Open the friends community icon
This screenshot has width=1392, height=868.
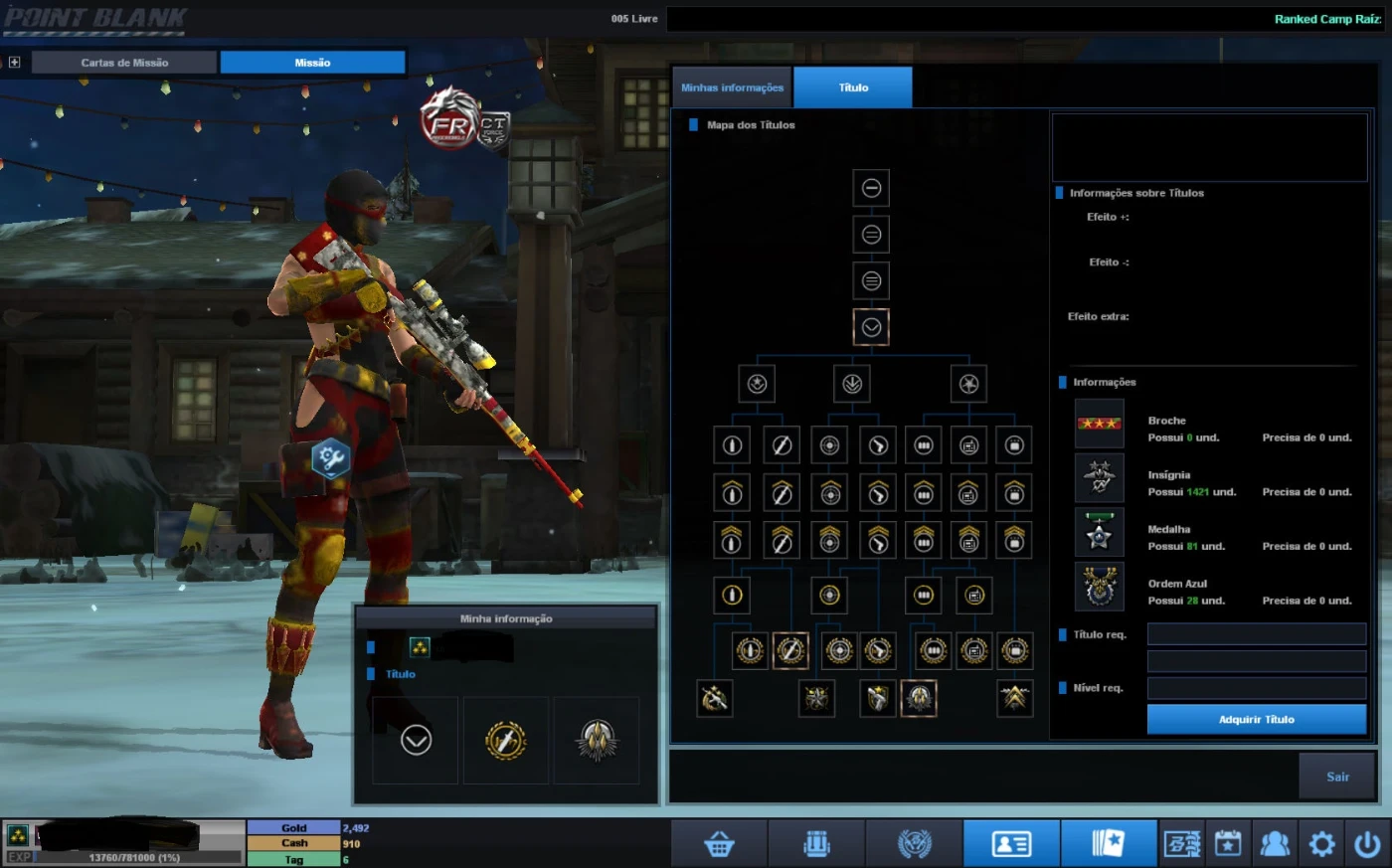point(1274,844)
